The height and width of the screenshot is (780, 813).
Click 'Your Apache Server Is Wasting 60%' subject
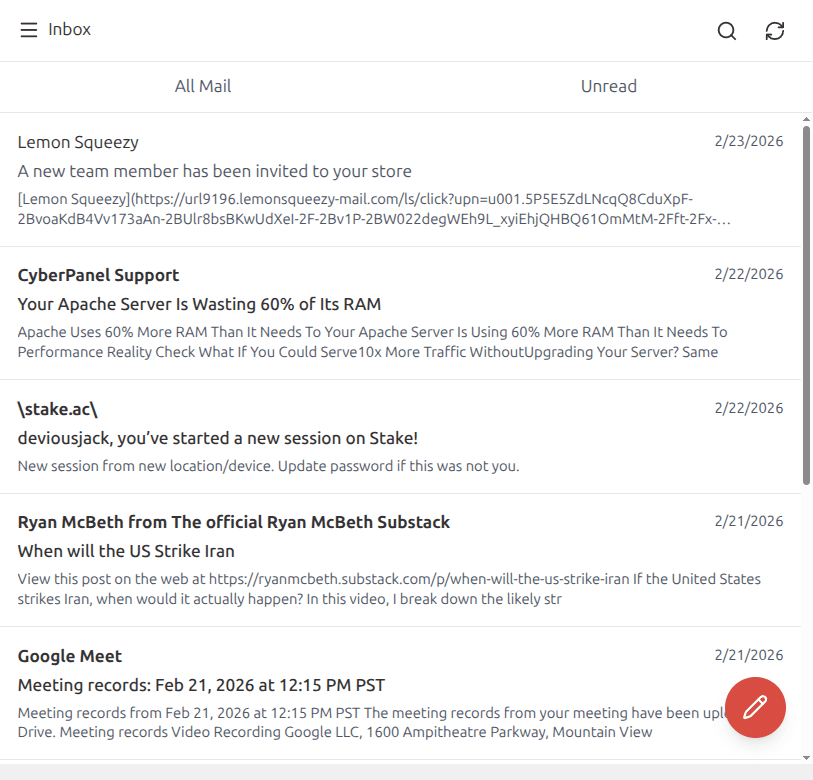coord(199,304)
